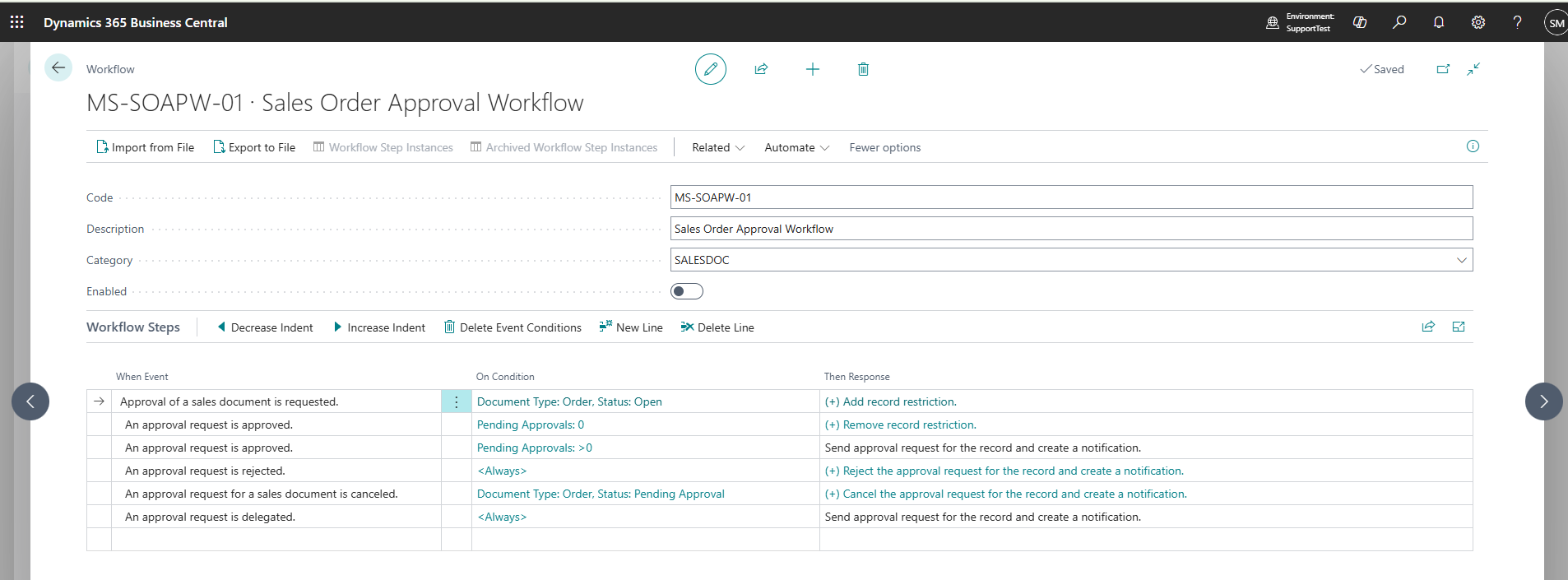This screenshot has height=580, width=1568.
Task: Open Remove record restriction response
Action: pos(900,425)
